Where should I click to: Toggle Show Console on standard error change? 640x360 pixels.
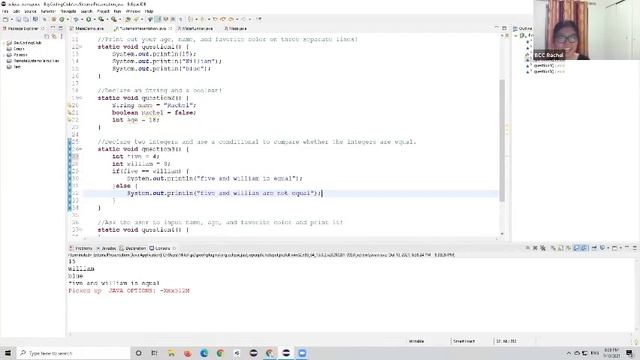pyautogui.click(x=584, y=248)
